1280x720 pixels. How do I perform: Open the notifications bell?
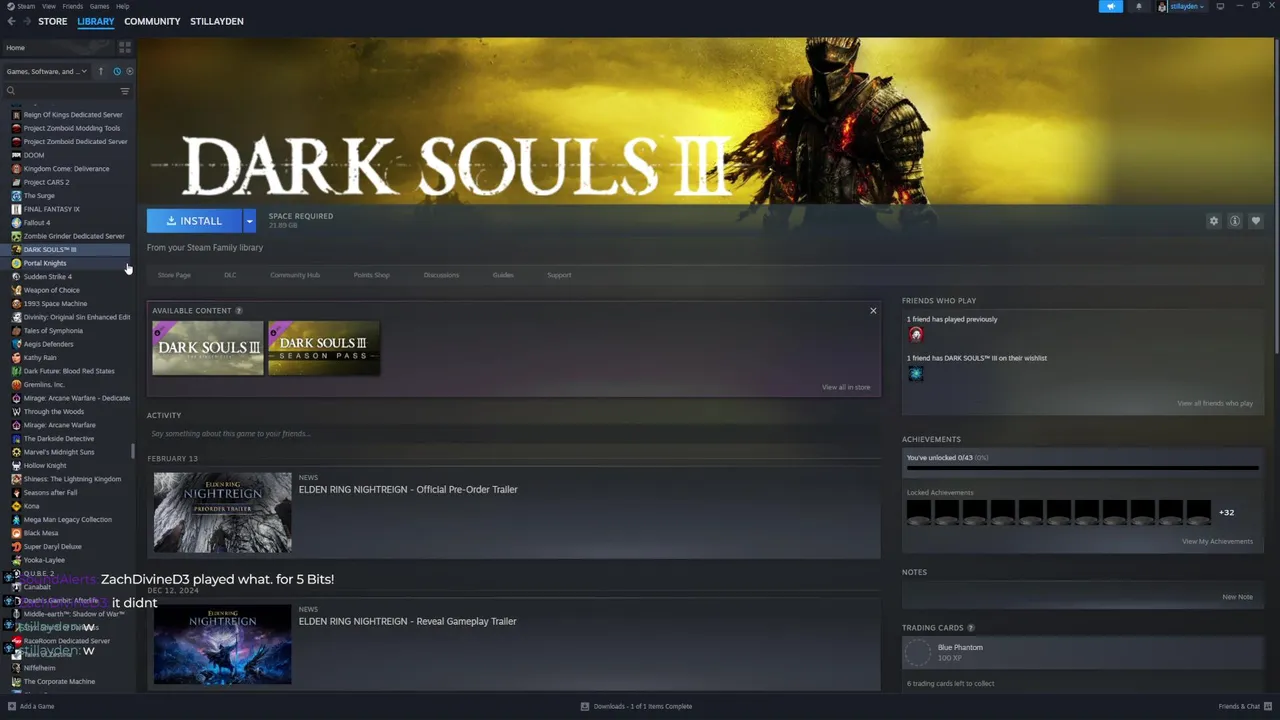(x=1138, y=6)
